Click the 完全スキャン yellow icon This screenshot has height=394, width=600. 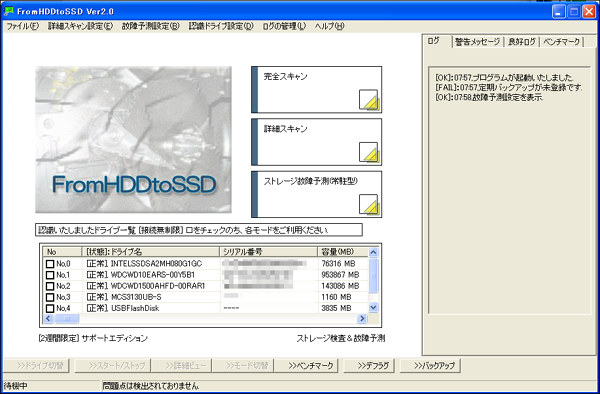tap(369, 100)
